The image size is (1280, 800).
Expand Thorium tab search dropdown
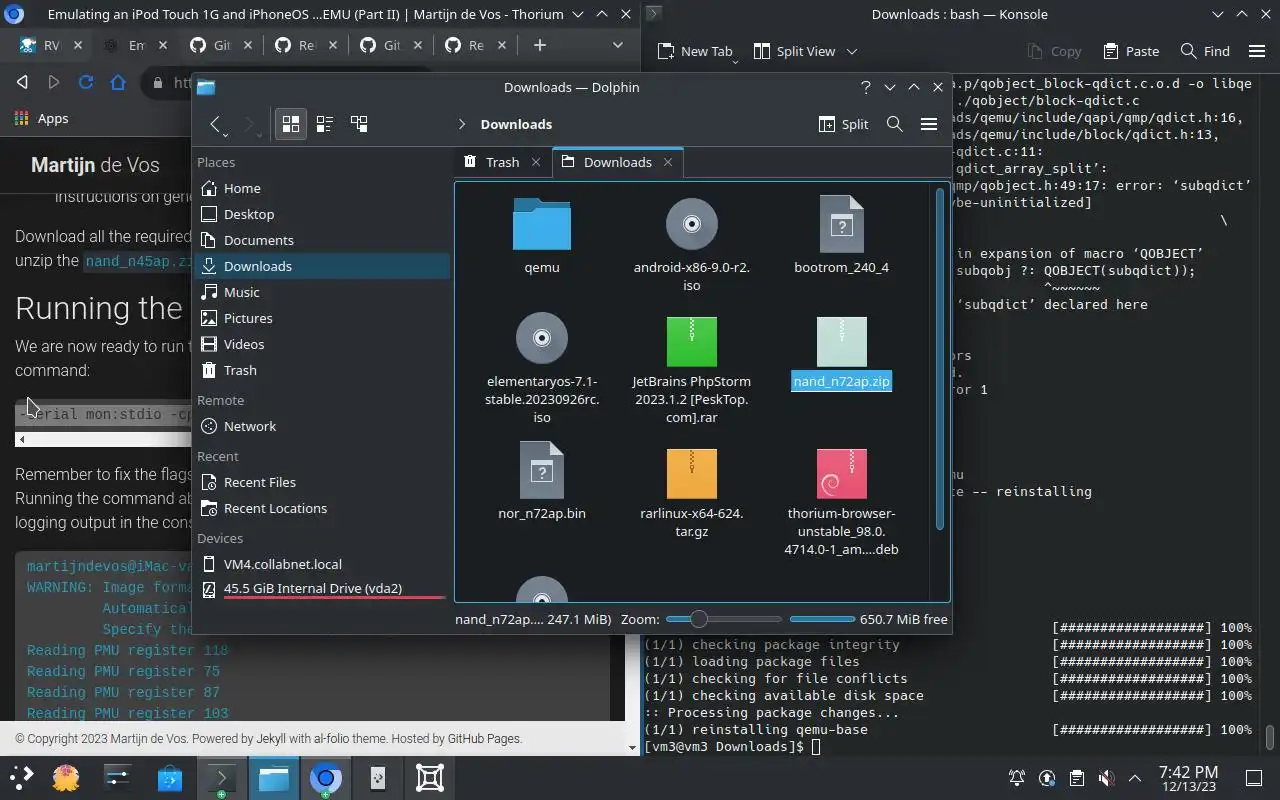click(x=617, y=45)
